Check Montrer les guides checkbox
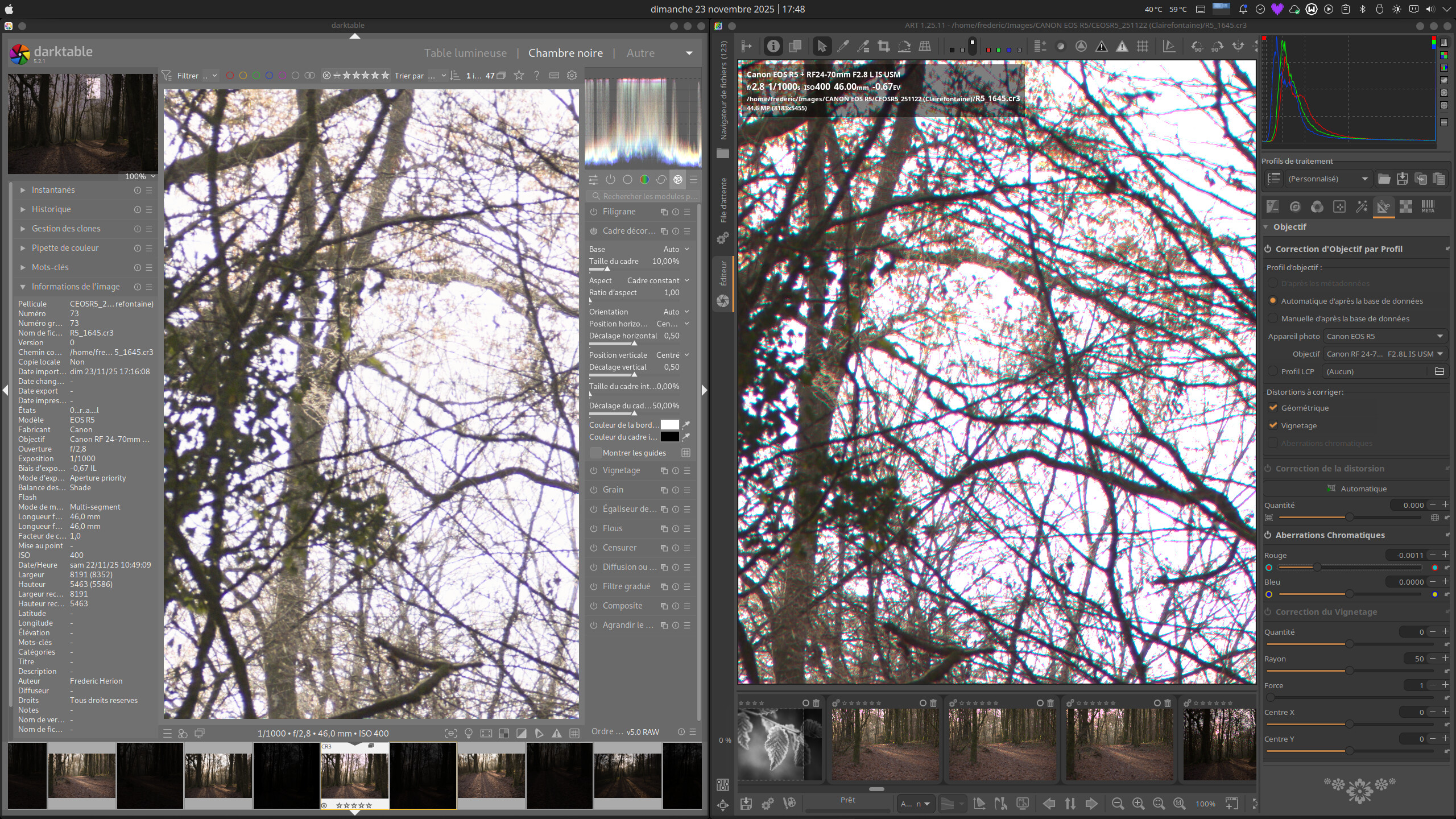1456x819 pixels. click(x=595, y=453)
